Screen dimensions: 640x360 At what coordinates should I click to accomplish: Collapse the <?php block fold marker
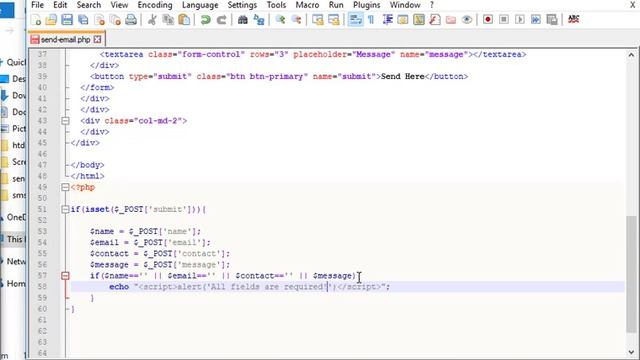(65, 187)
